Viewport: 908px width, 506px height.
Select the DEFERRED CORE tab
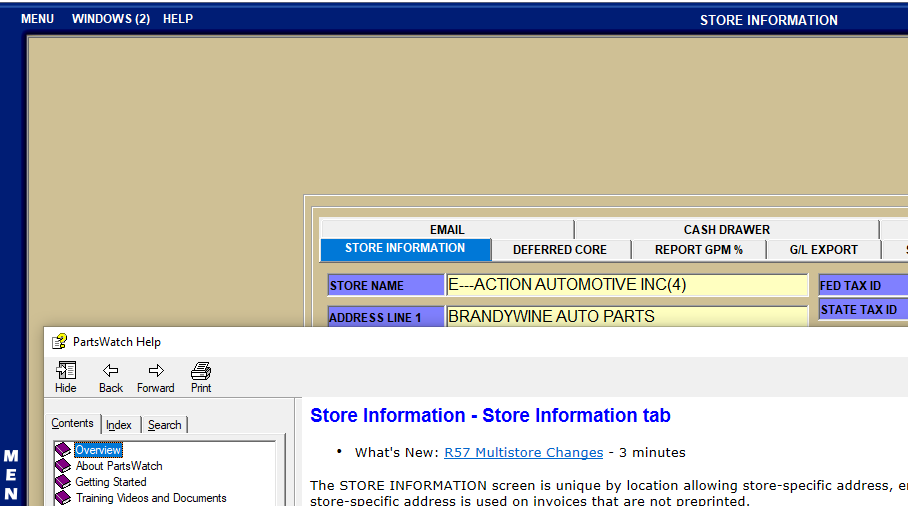point(559,250)
